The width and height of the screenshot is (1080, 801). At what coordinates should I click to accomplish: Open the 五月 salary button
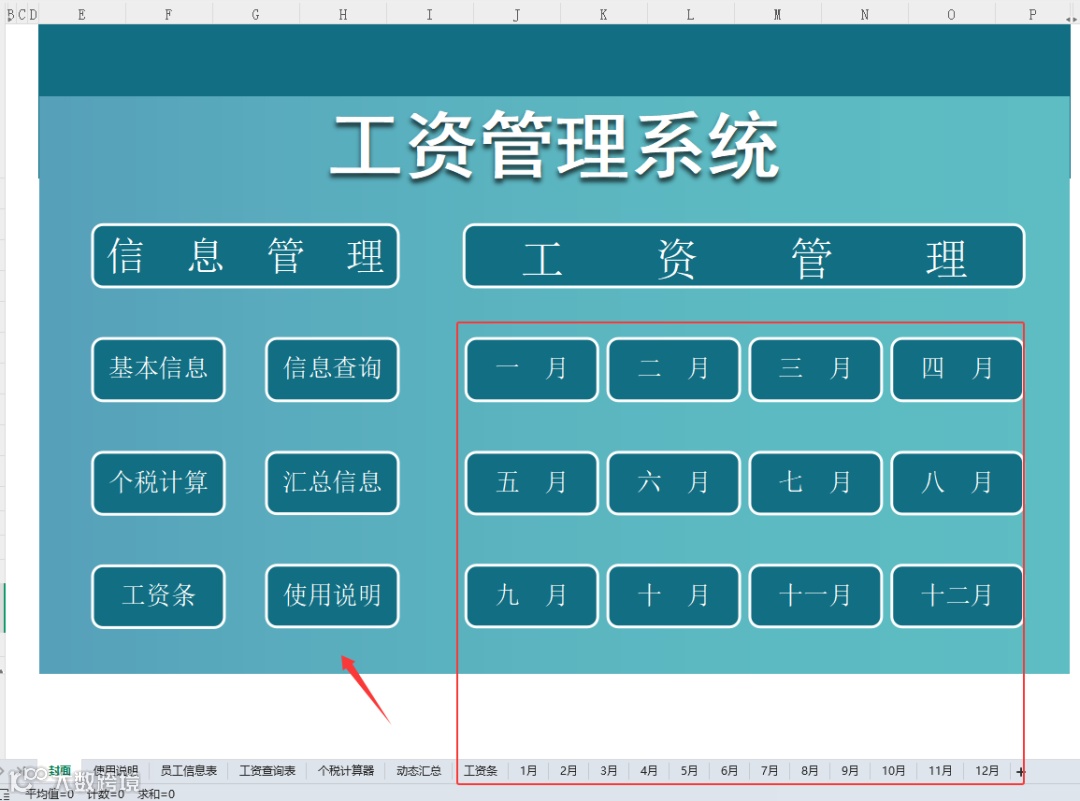[532, 483]
